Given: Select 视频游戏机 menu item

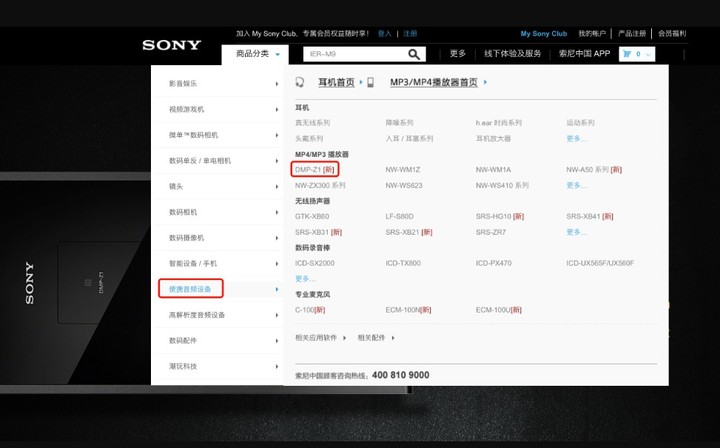Looking at the screenshot, I should (186, 109).
